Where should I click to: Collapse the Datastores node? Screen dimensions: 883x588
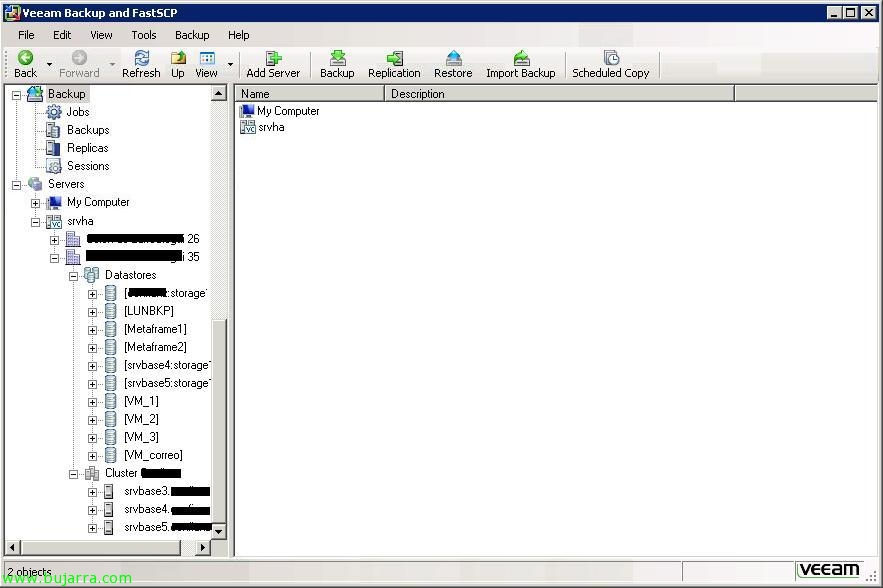[x=73, y=276]
